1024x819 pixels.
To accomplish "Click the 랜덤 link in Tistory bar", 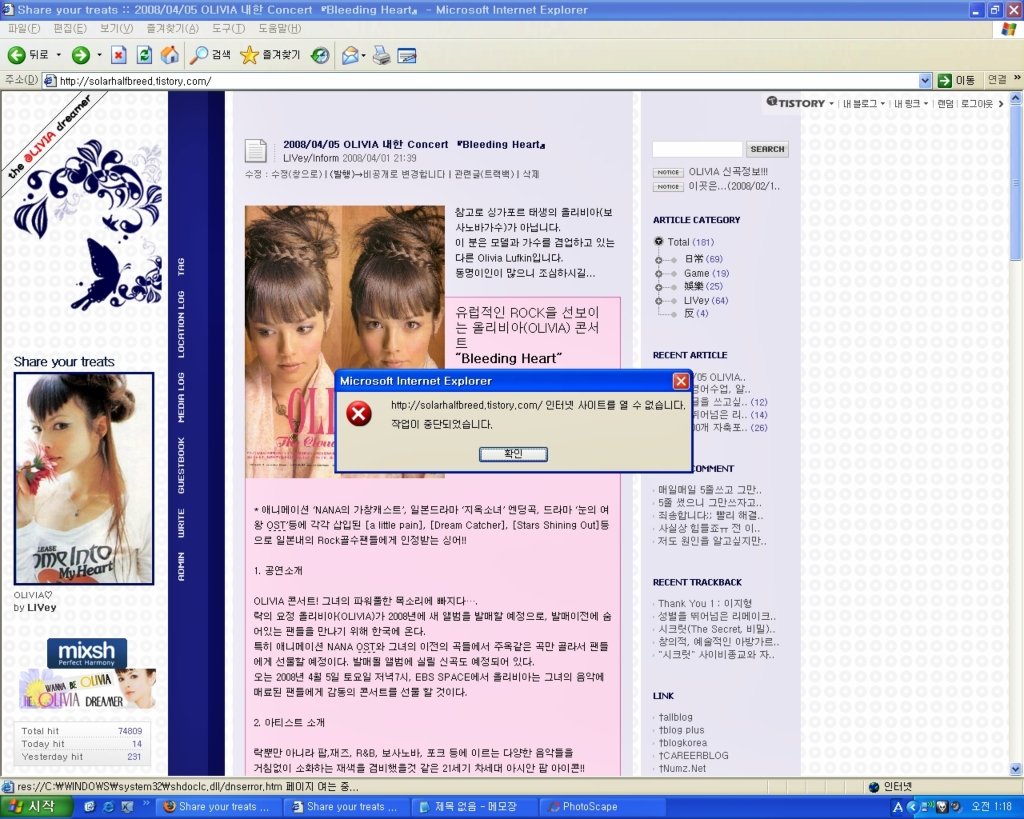I will click(945, 103).
